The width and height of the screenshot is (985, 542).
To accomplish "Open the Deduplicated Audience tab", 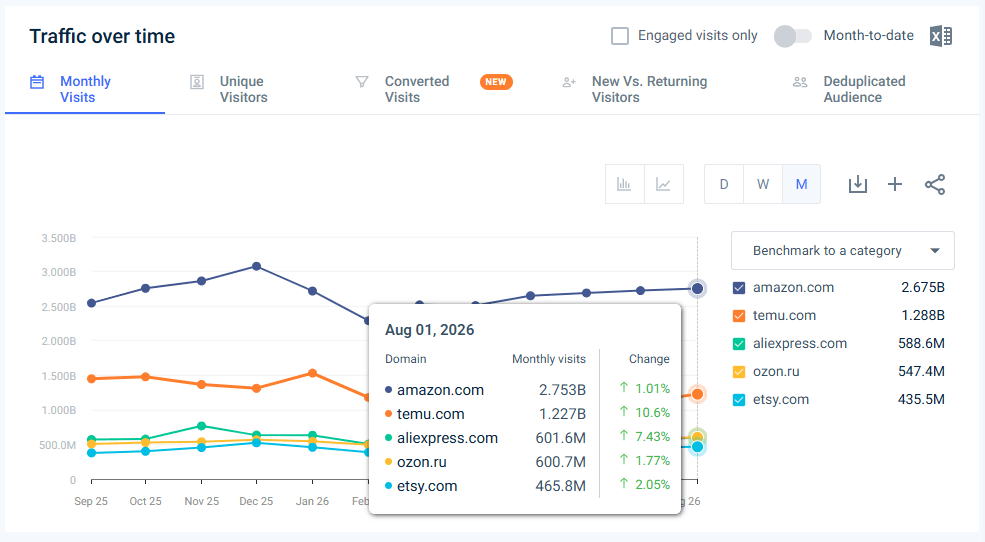I will pos(864,89).
